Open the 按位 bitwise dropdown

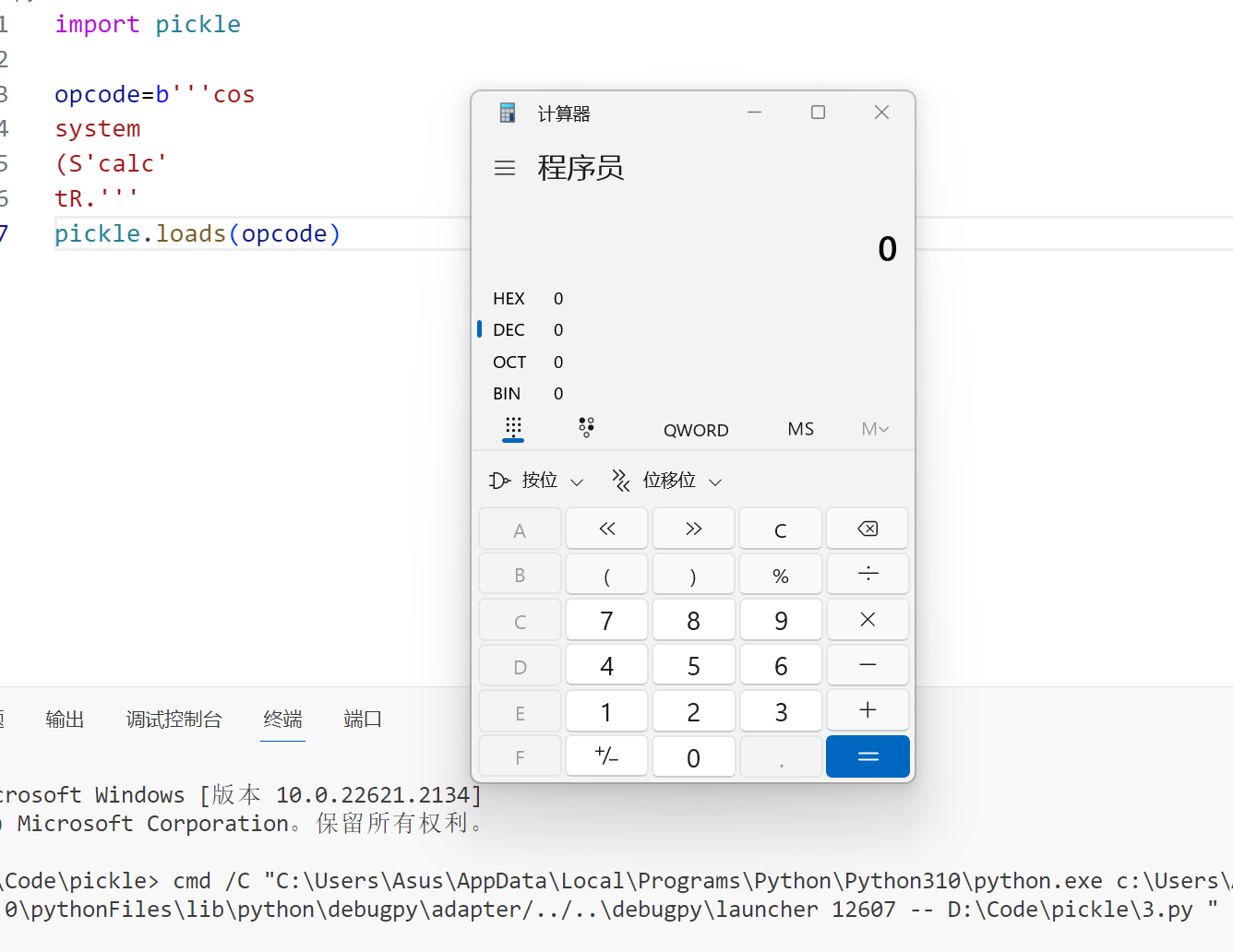click(536, 481)
